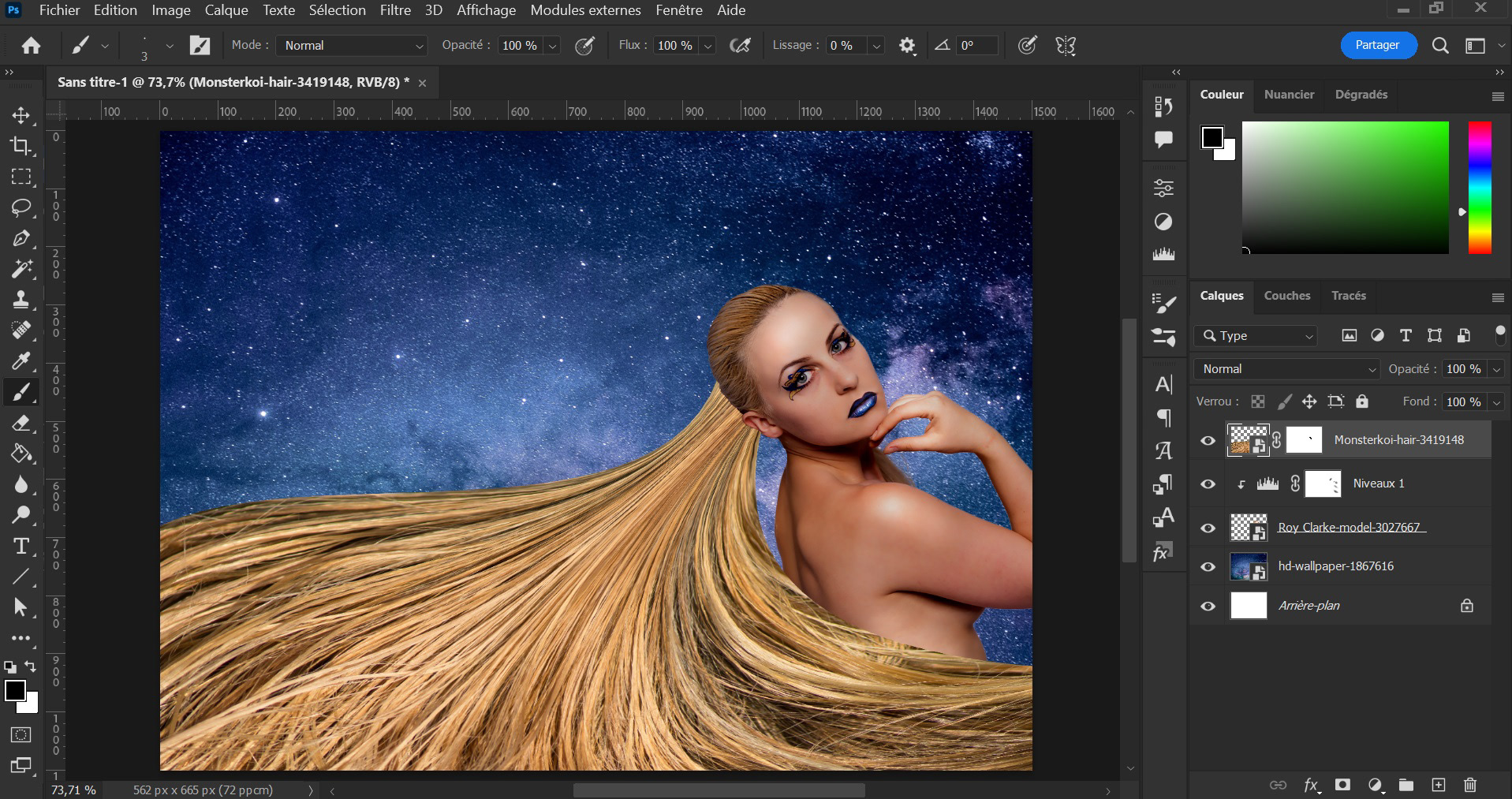Open the extra tools ellipsis
Screen dimensions: 1512x799
click(x=21, y=638)
